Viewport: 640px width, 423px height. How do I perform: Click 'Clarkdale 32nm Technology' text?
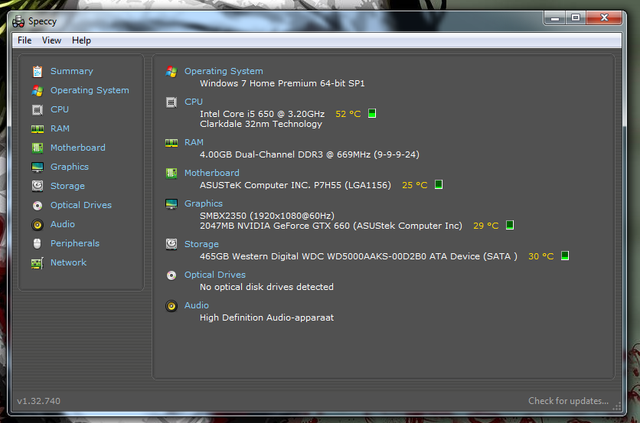point(261,124)
